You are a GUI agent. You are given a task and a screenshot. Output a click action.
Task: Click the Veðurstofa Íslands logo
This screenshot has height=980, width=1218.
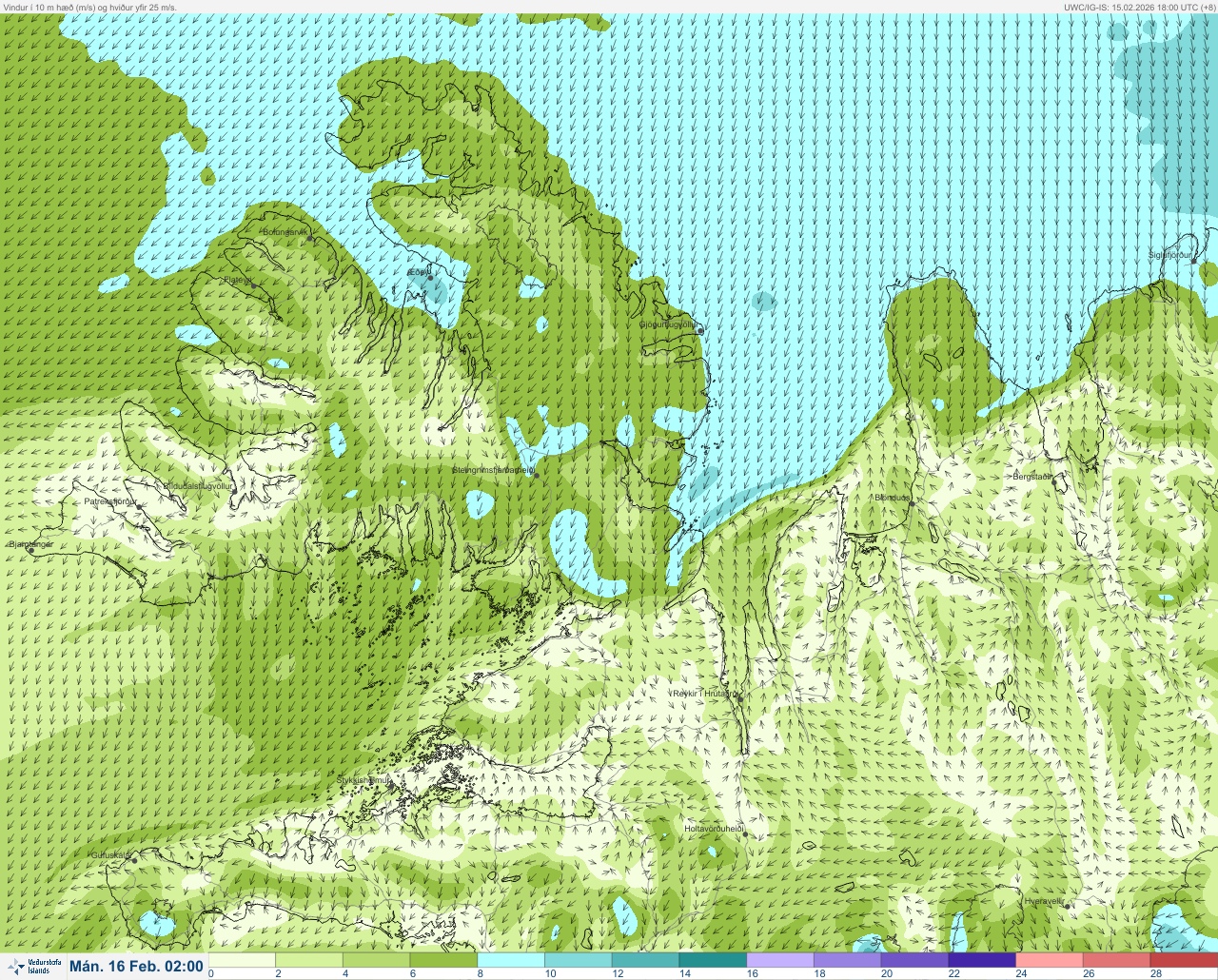(x=32, y=967)
